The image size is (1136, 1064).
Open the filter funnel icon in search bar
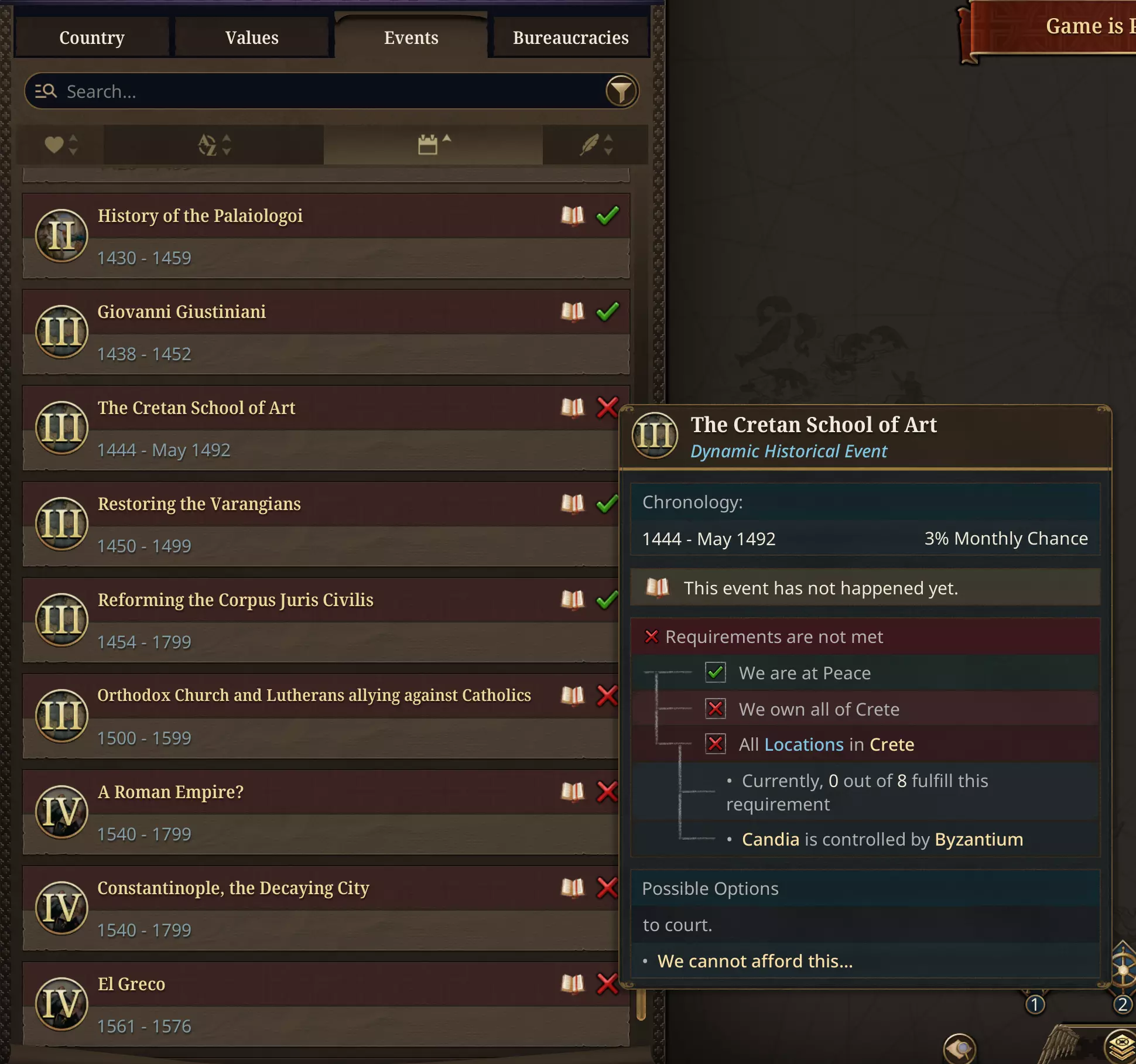621,91
